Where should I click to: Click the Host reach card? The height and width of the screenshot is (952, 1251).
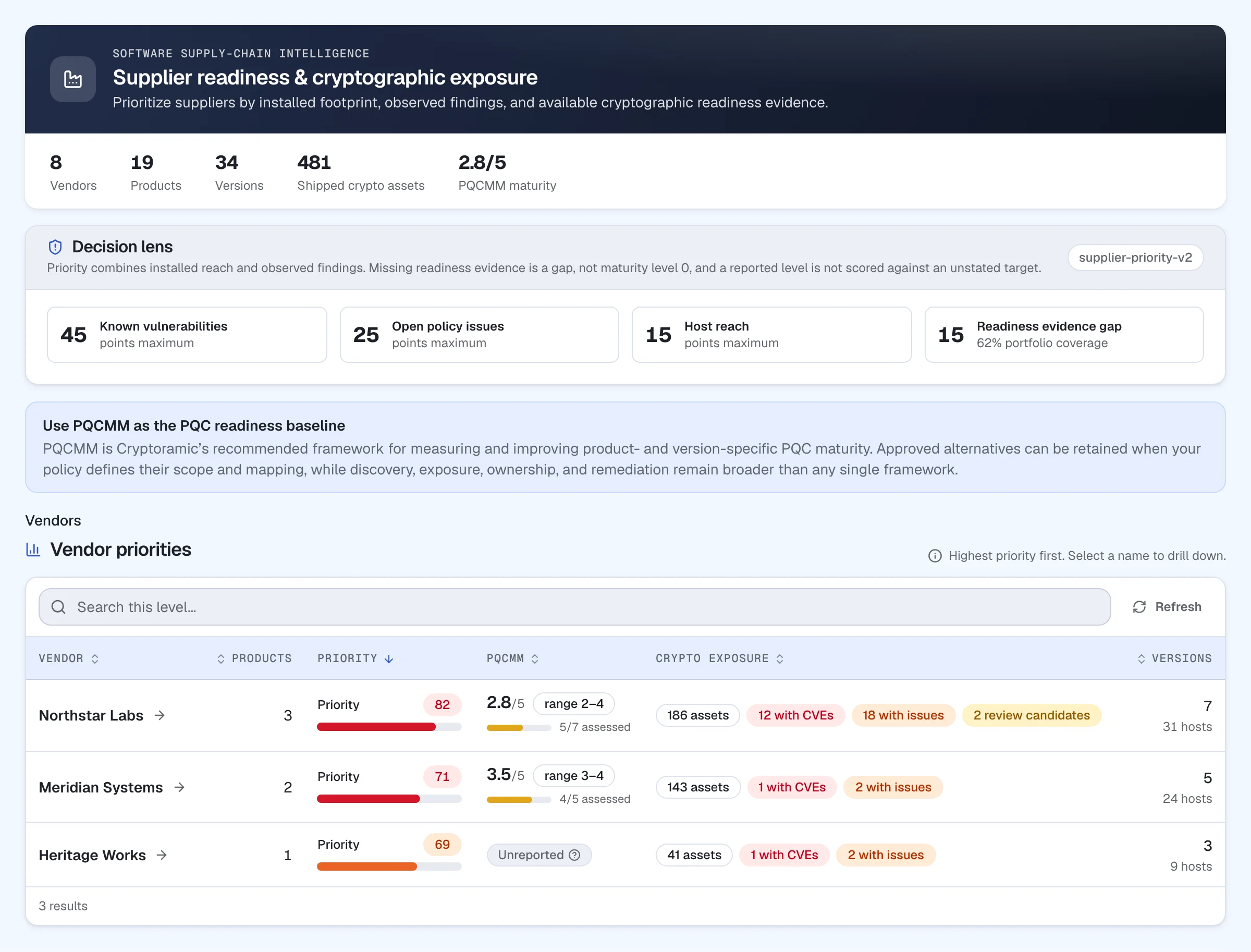pos(771,334)
